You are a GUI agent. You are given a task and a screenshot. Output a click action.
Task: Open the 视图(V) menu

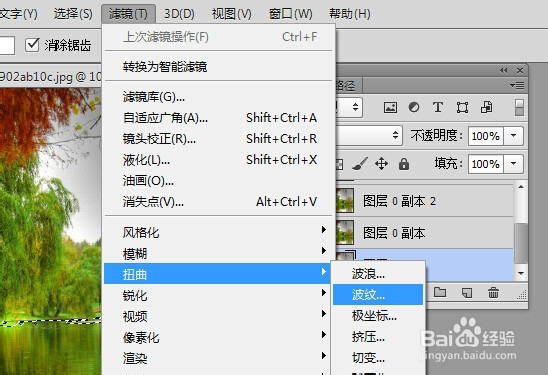point(231,14)
